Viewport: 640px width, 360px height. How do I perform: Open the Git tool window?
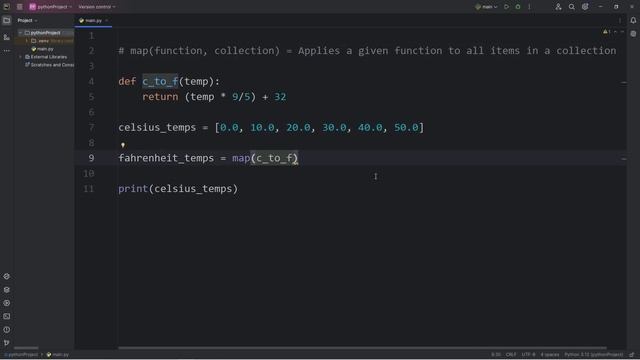(x=7, y=342)
